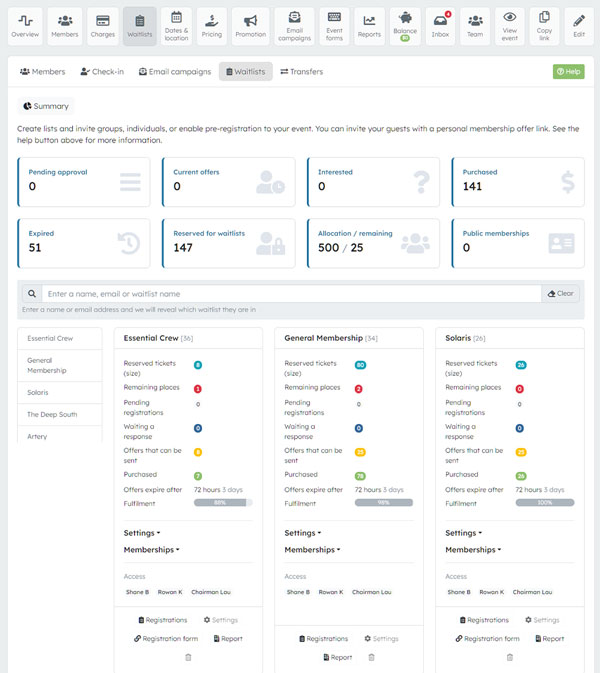
Task: Clear the waitlist search field
Action: point(560,294)
